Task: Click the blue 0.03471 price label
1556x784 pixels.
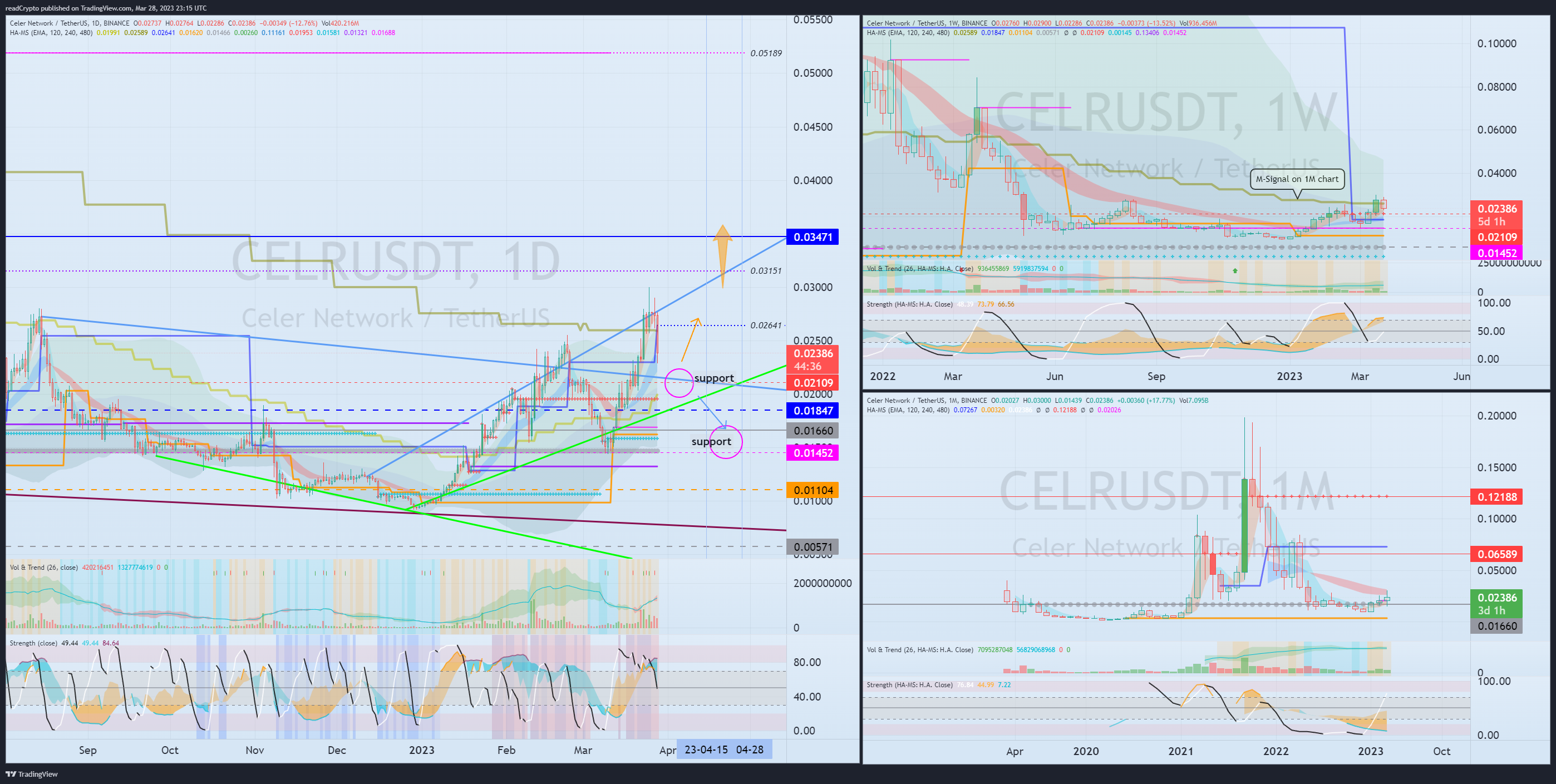Action: tap(813, 237)
